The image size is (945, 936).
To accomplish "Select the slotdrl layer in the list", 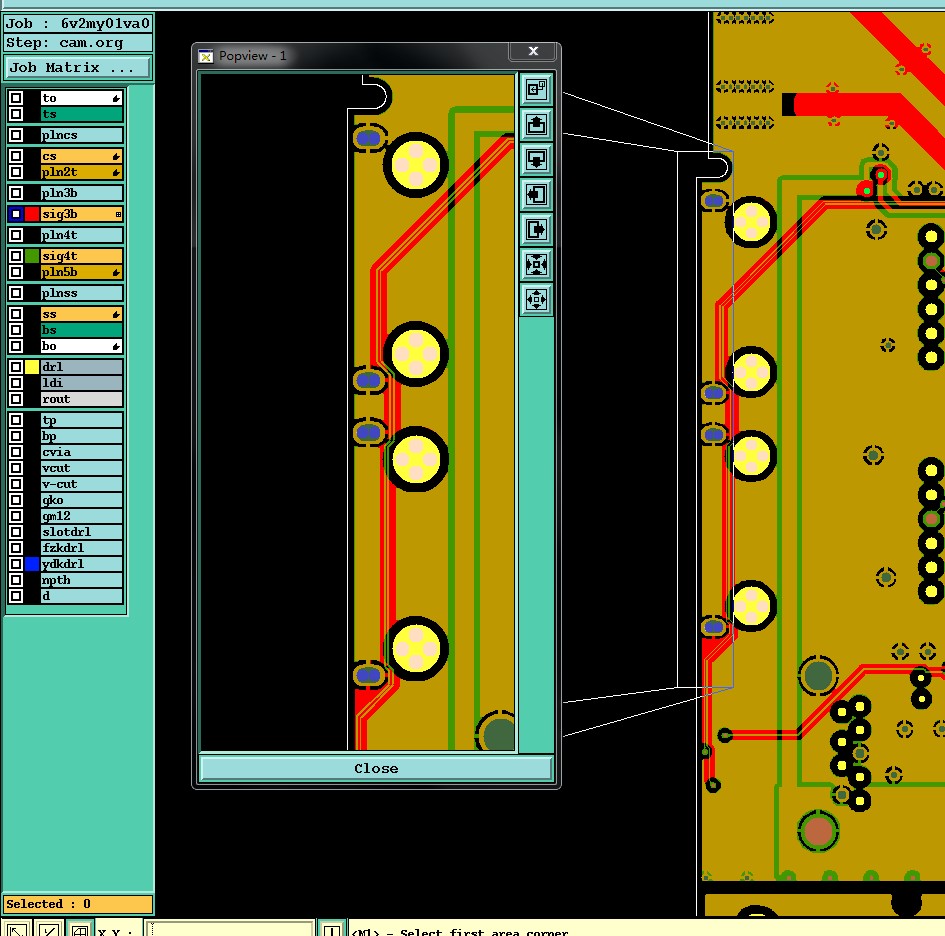I will tap(81, 532).
